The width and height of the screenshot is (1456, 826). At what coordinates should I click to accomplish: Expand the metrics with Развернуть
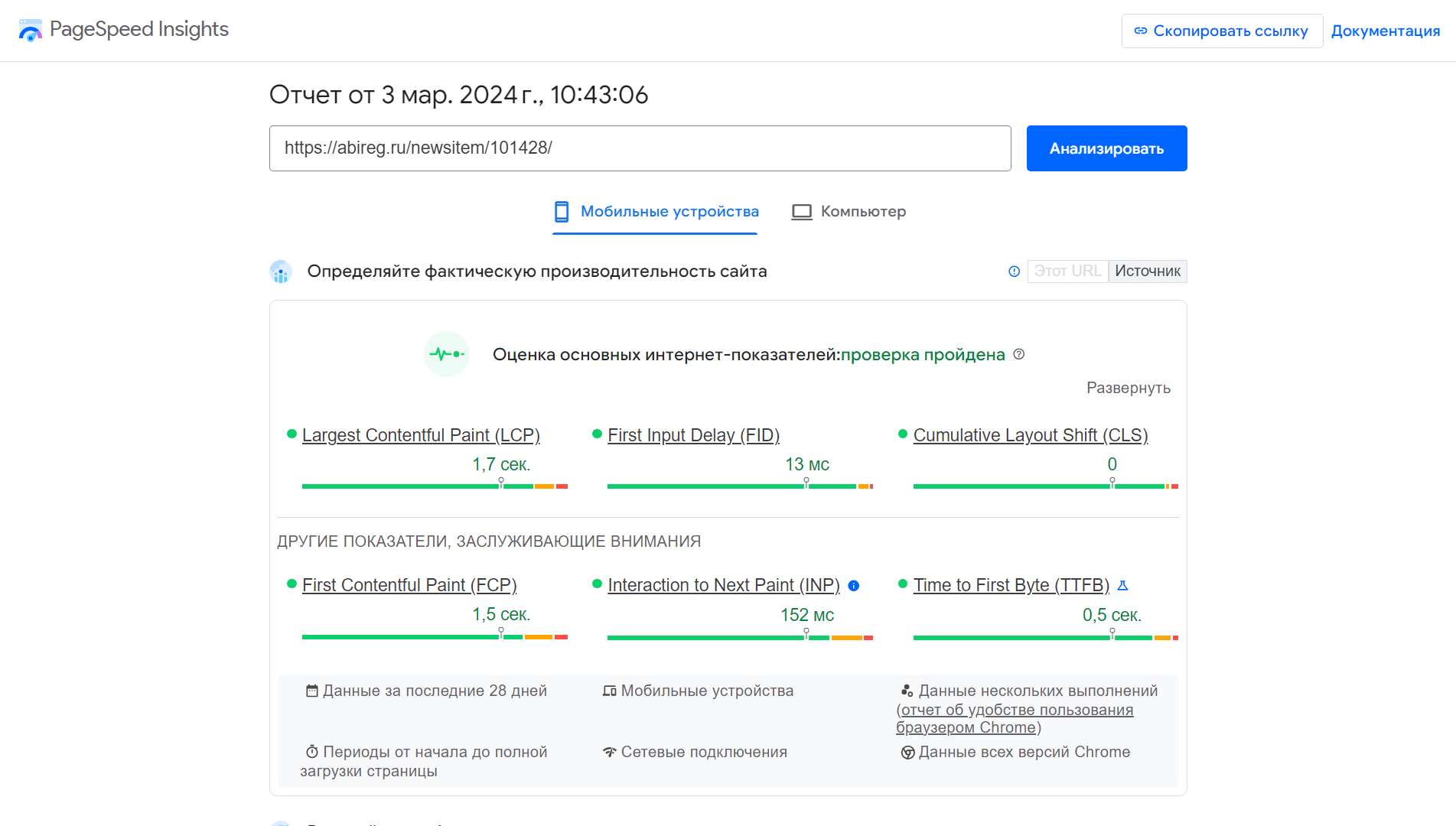1129,388
